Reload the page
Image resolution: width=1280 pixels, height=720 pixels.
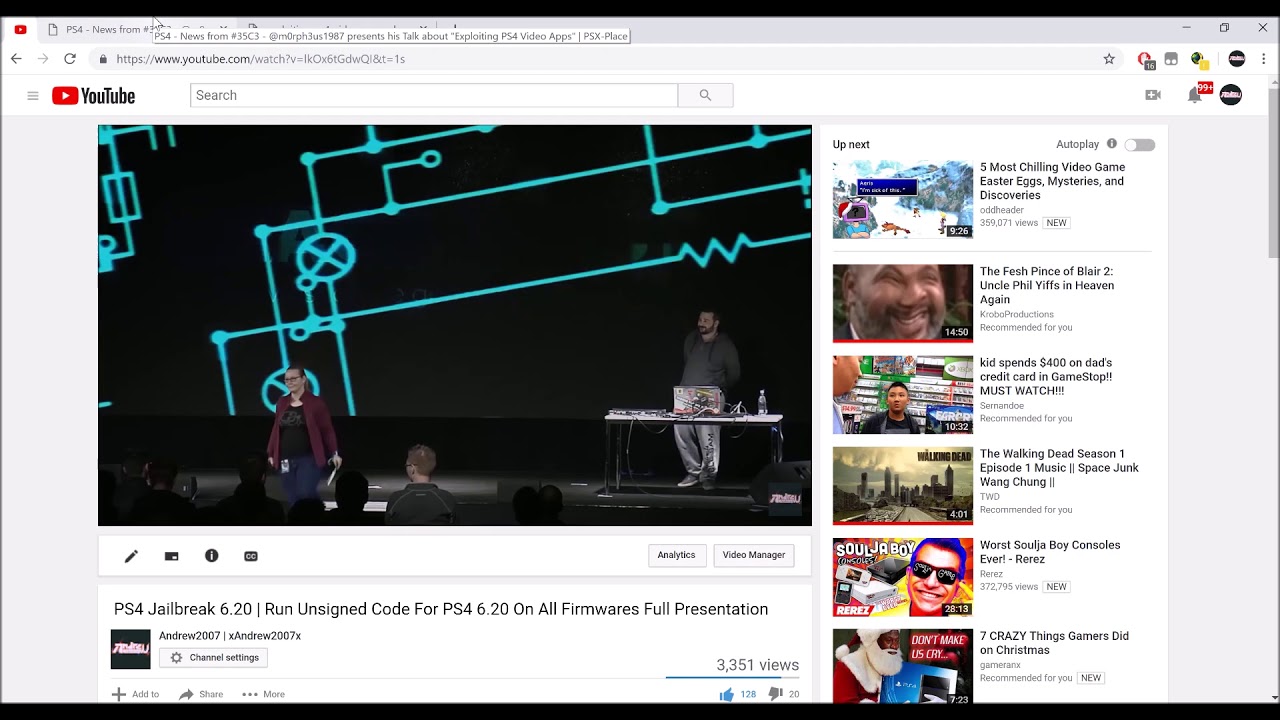click(70, 59)
